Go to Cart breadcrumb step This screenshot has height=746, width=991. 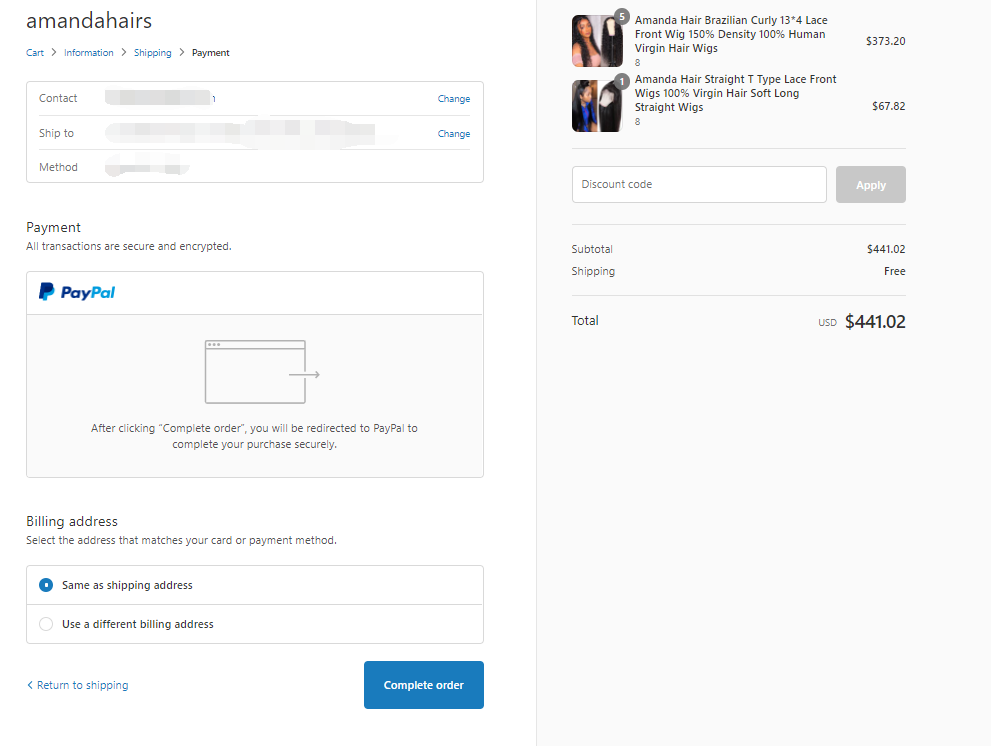pos(35,53)
